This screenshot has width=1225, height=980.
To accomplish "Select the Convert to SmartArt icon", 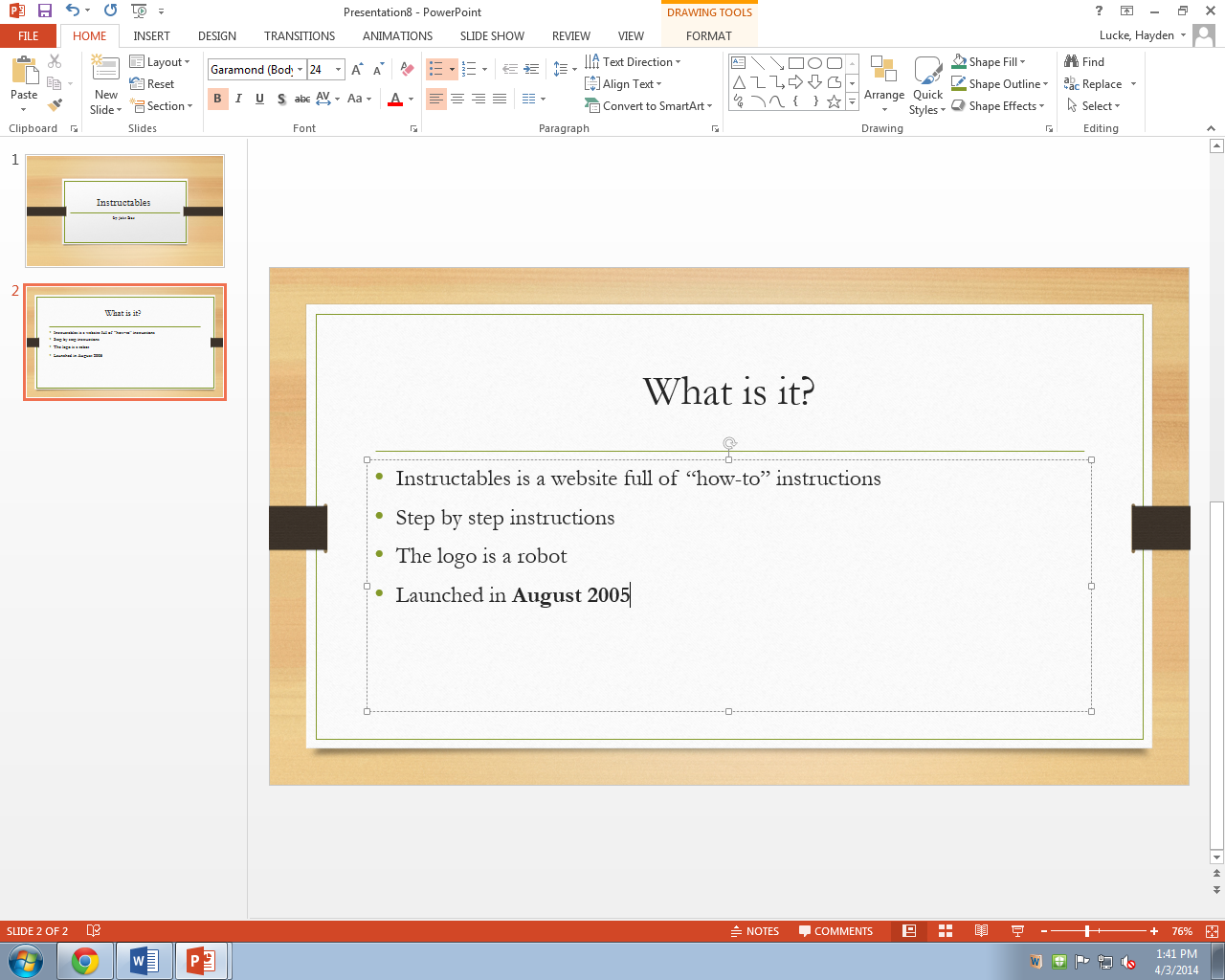I will [649, 105].
